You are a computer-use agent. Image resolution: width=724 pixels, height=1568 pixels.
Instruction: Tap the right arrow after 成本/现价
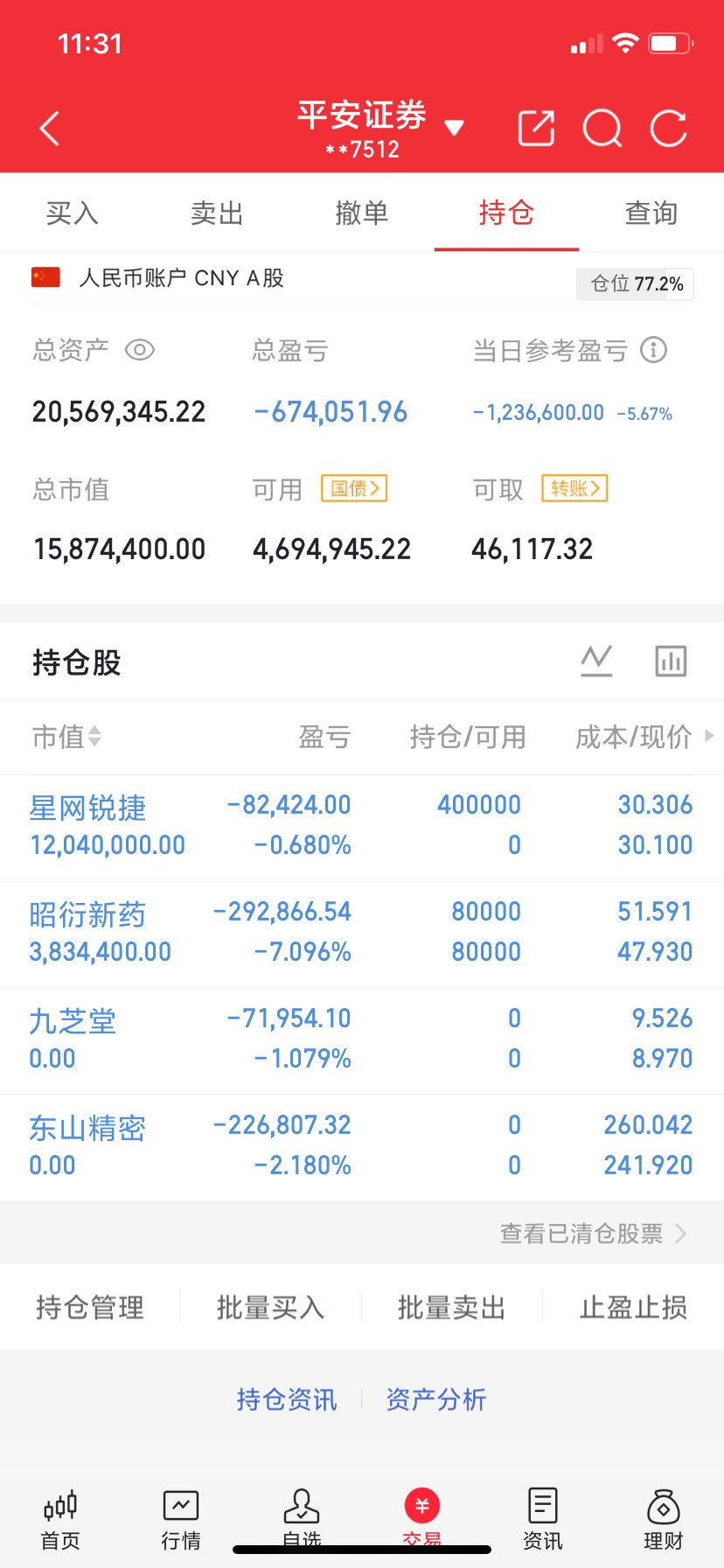pos(709,736)
